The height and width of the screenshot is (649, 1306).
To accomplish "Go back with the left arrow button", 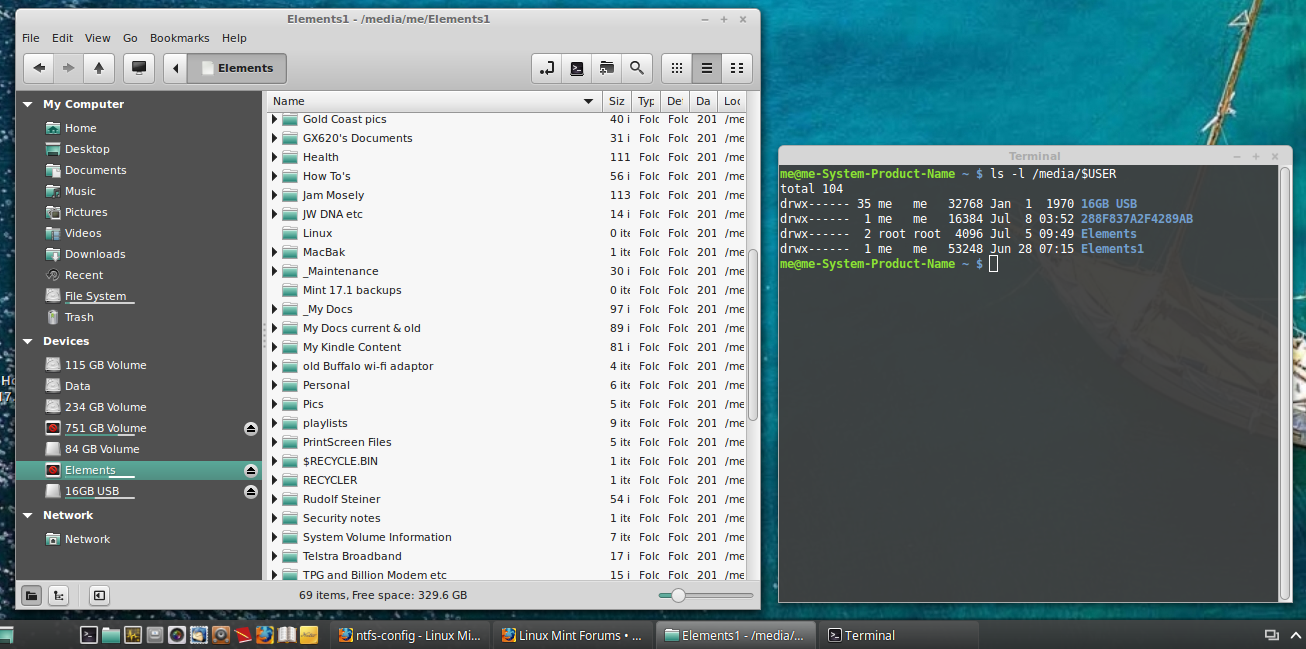I will [x=39, y=68].
